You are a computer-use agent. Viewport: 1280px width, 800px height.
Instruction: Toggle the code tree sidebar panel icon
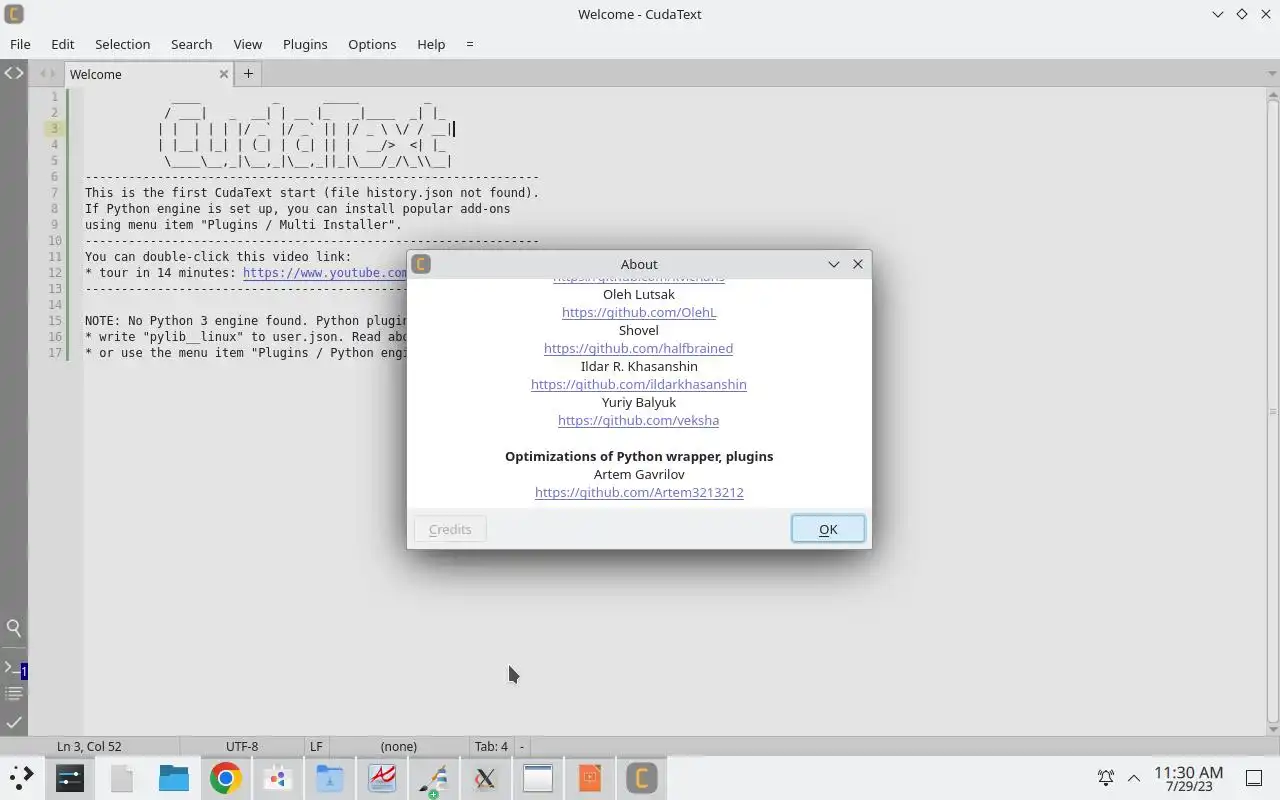pos(14,73)
